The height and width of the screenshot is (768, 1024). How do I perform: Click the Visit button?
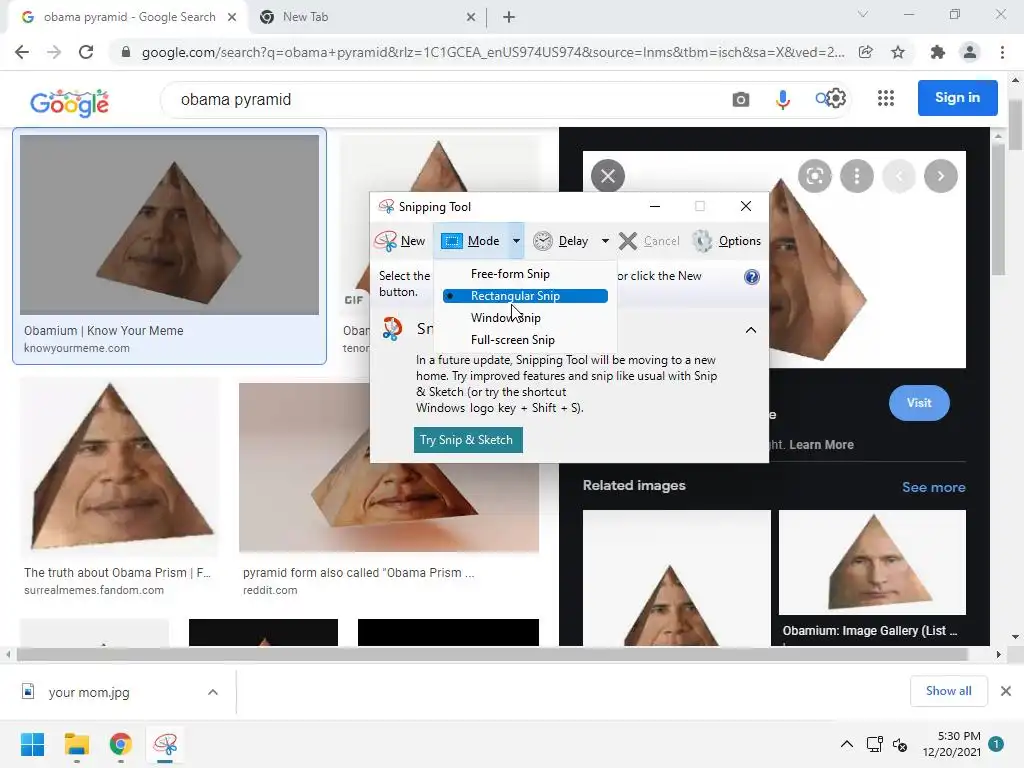pyautogui.click(x=920, y=403)
